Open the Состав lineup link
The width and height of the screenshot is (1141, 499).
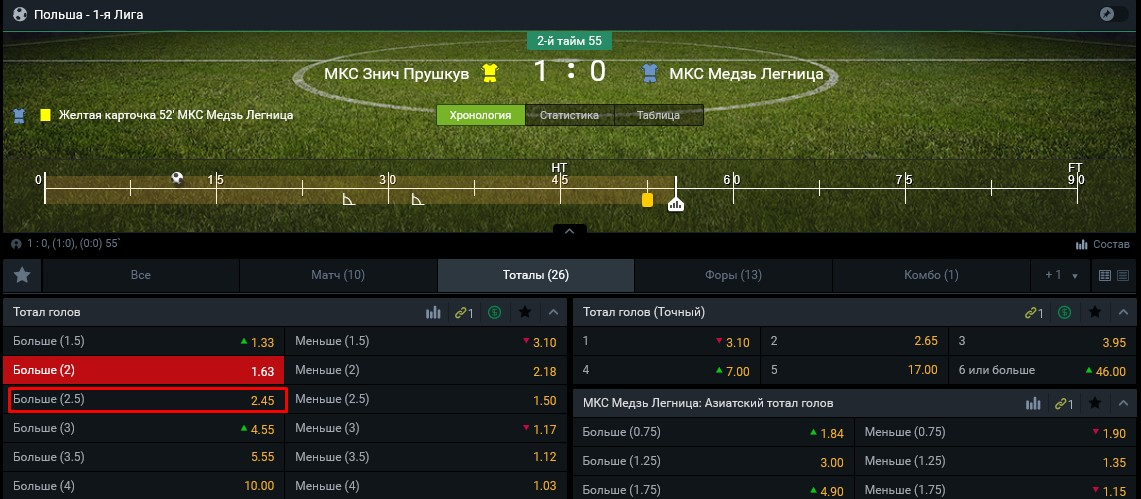coord(1102,244)
